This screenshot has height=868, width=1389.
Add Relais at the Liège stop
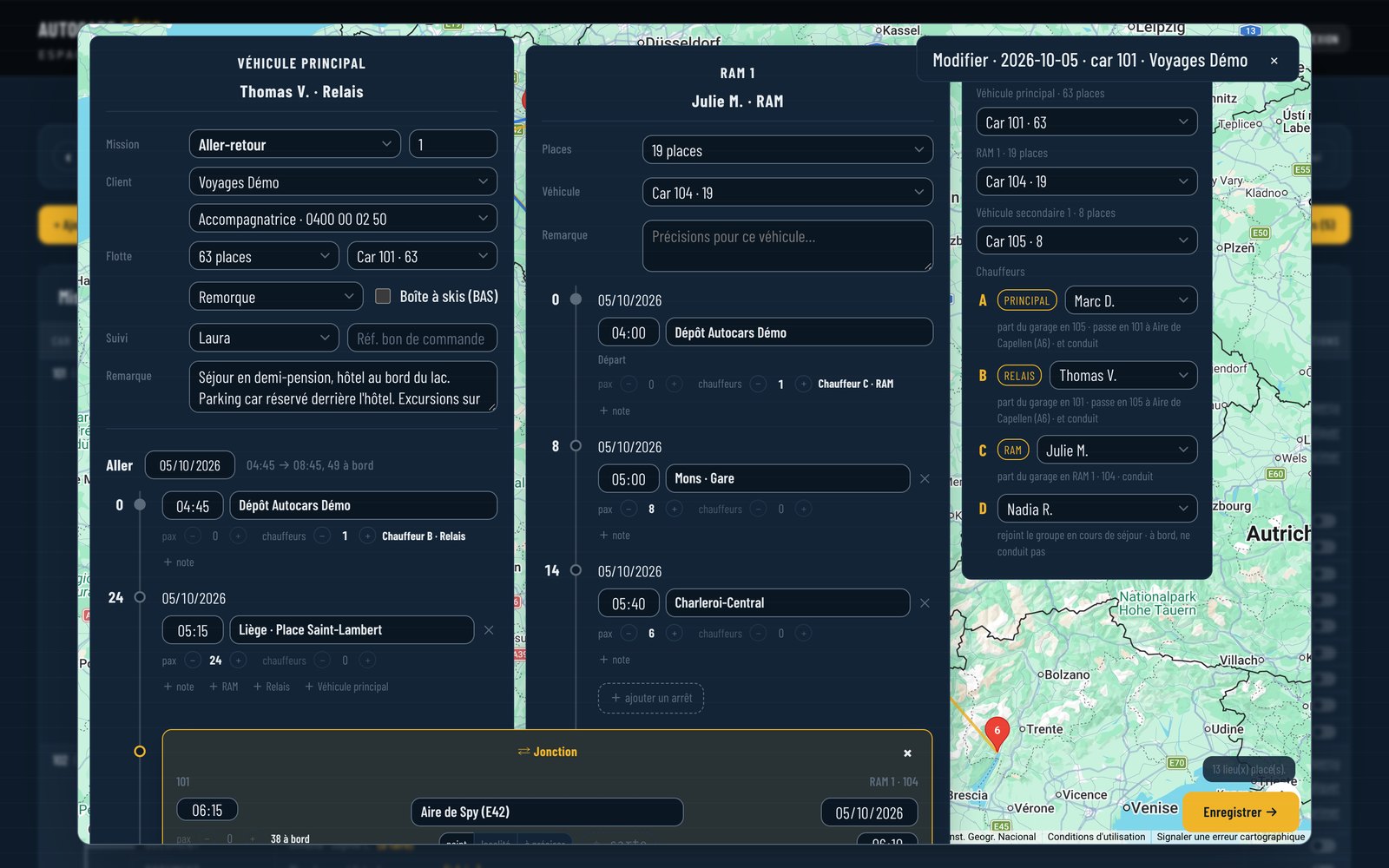[x=272, y=687]
